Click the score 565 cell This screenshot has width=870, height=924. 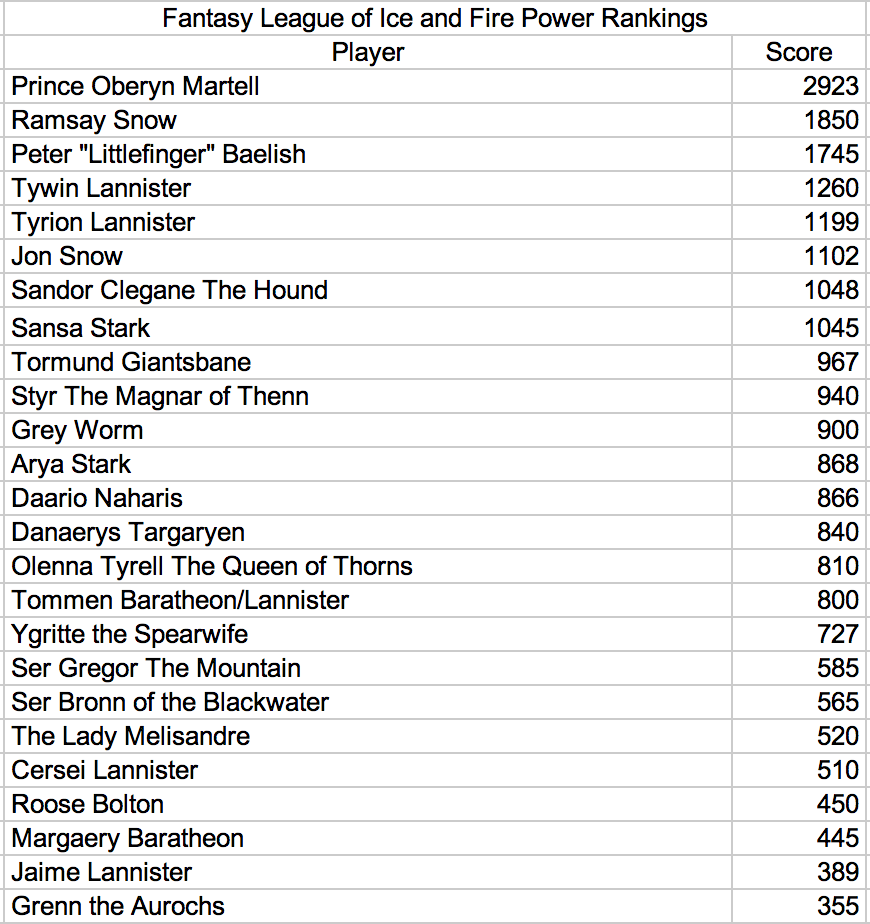[x=800, y=702]
